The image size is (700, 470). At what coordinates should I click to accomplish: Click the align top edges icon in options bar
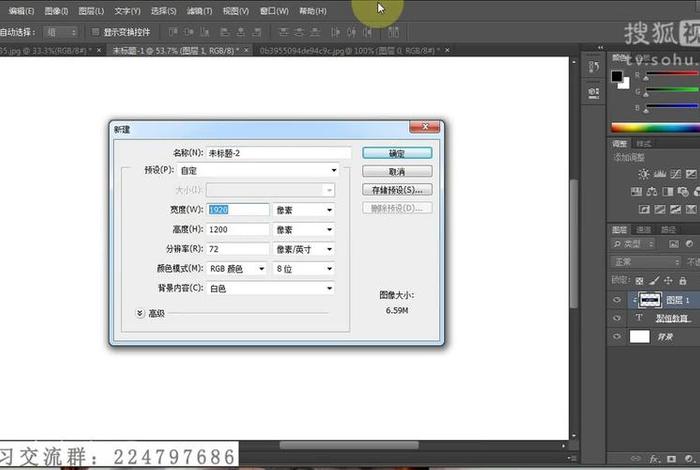point(172,32)
